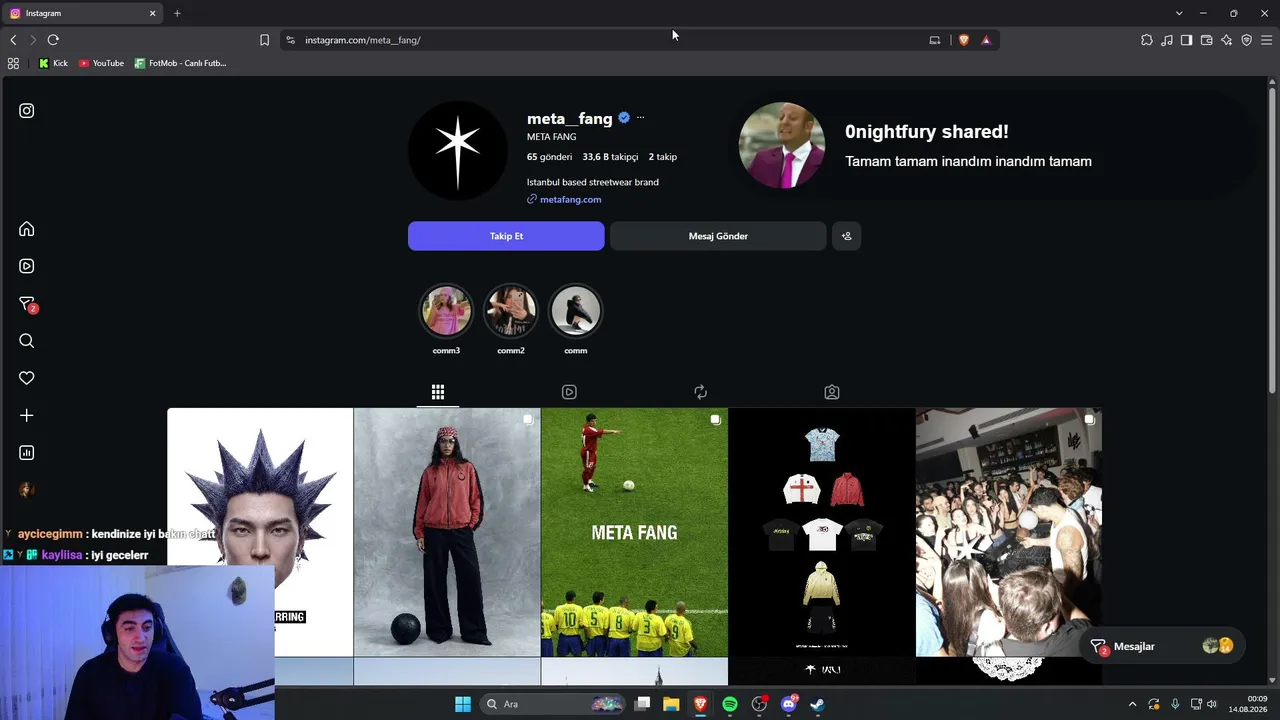This screenshot has width=1280, height=720.
Task: Close the Instagram browser tab
Action: pyautogui.click(x=153, y=13)
